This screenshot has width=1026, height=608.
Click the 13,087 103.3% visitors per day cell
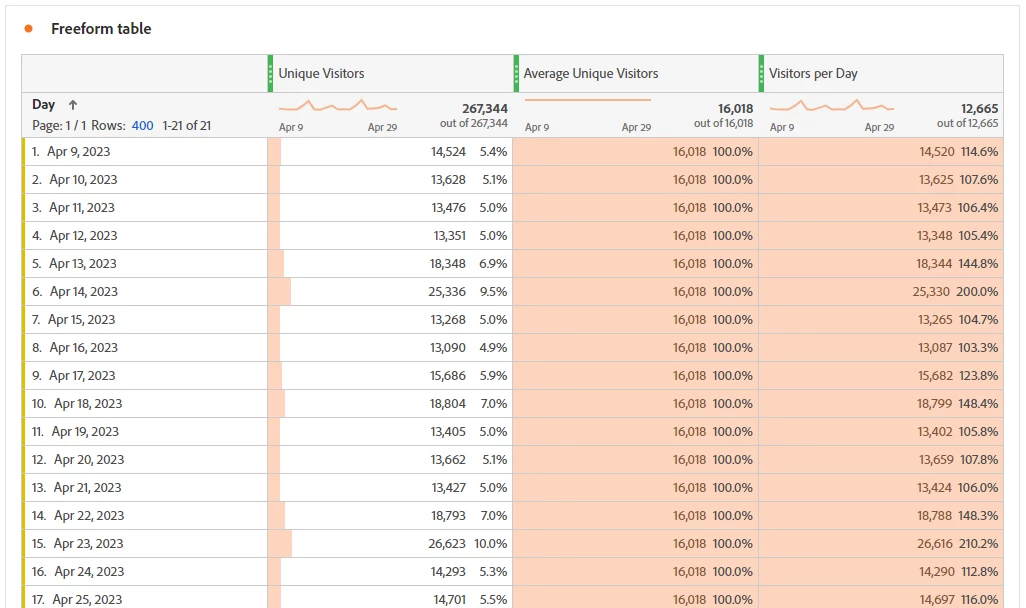click(881, 348)
